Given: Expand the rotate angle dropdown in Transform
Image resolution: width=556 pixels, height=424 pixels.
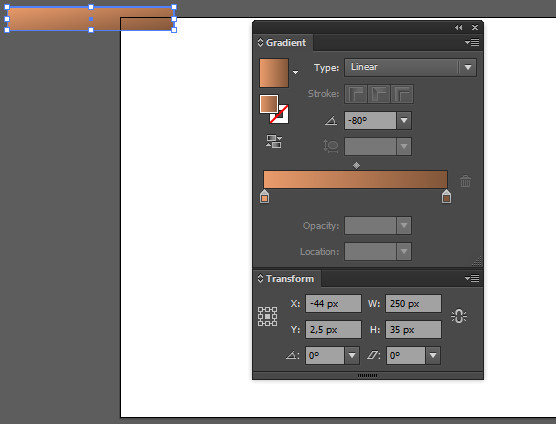Looking at the screenshot, I should pyautogui.click(x=352, y=355).
